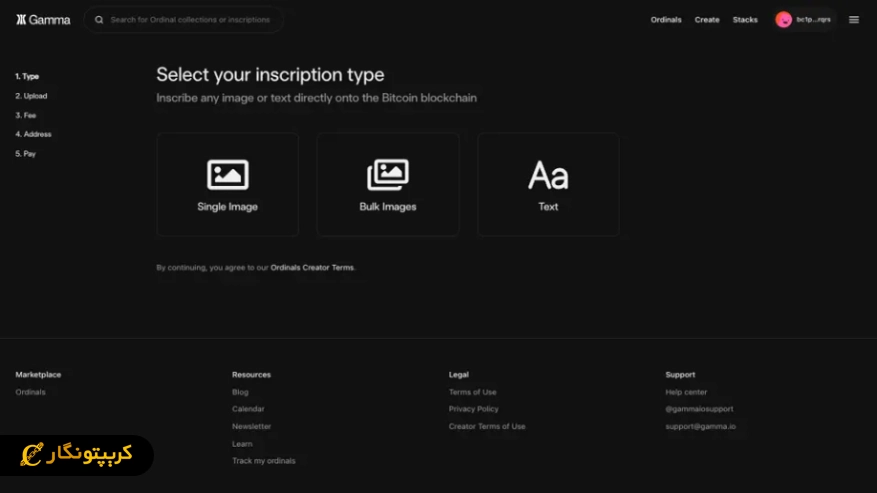Viewport: 877px width, 493px height.
Task: Click the Legal footer heading
Action: (459, 375)
